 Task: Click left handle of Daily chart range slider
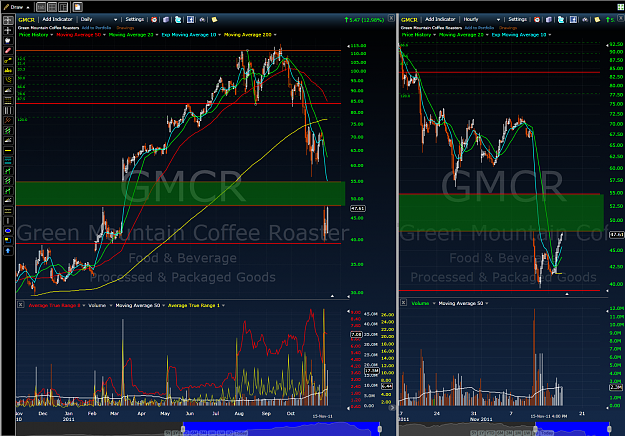[x=183, y=429]
